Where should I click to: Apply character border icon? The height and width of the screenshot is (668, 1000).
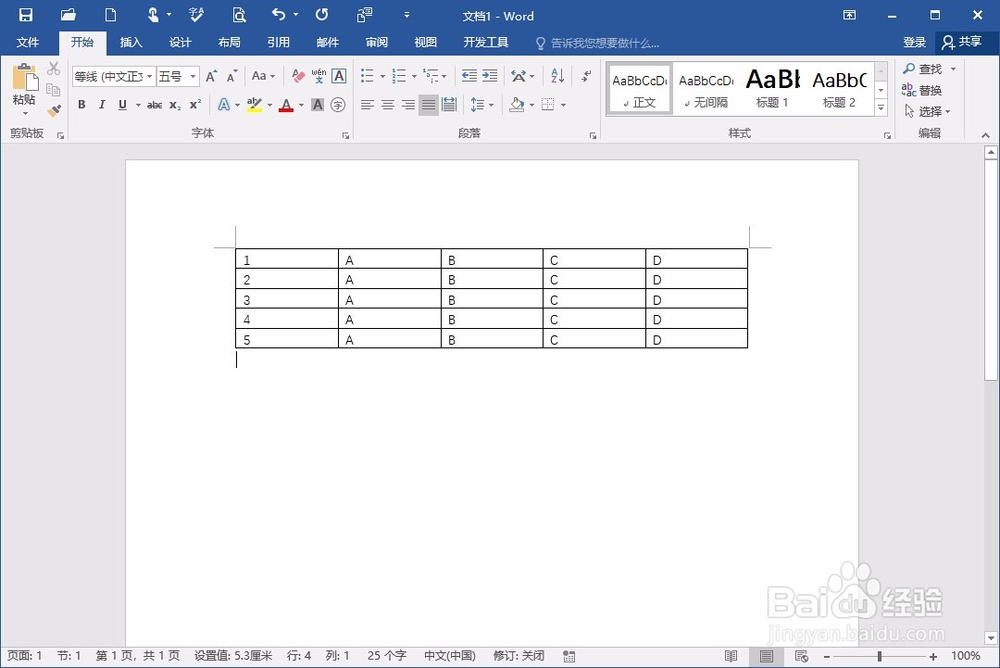click(339, 76)
